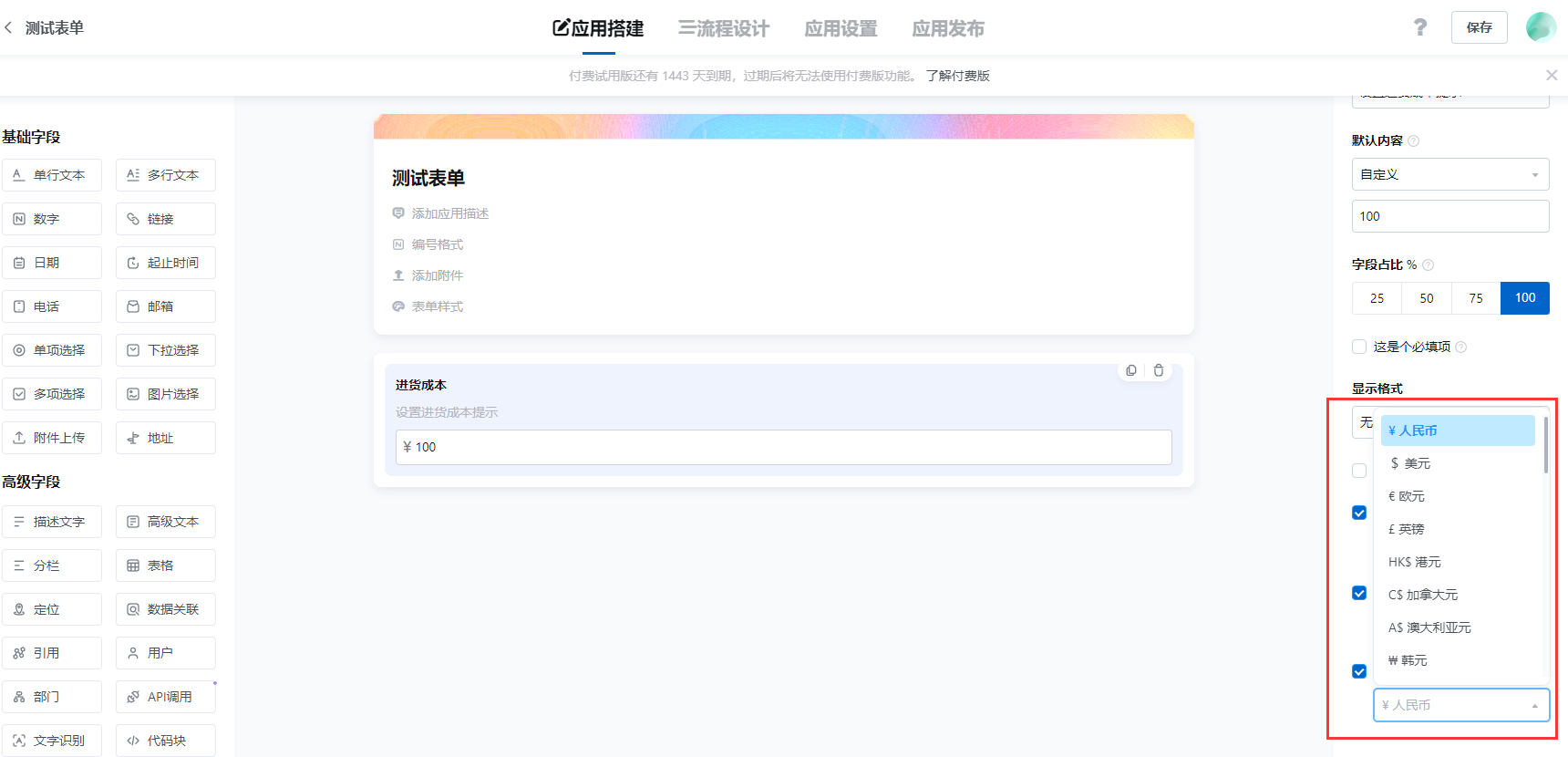
Task: Switch to 流程设计 tab
Action: tap(724, 29)
